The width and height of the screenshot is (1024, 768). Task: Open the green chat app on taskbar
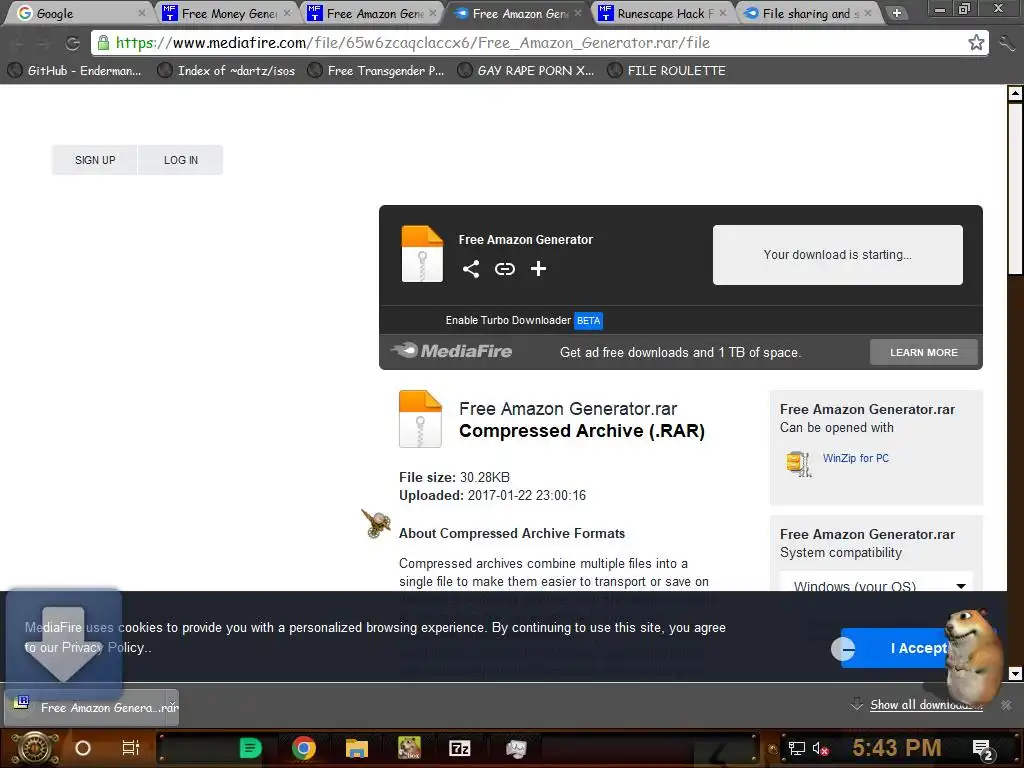pyautogui.click(x=250, y=748)
